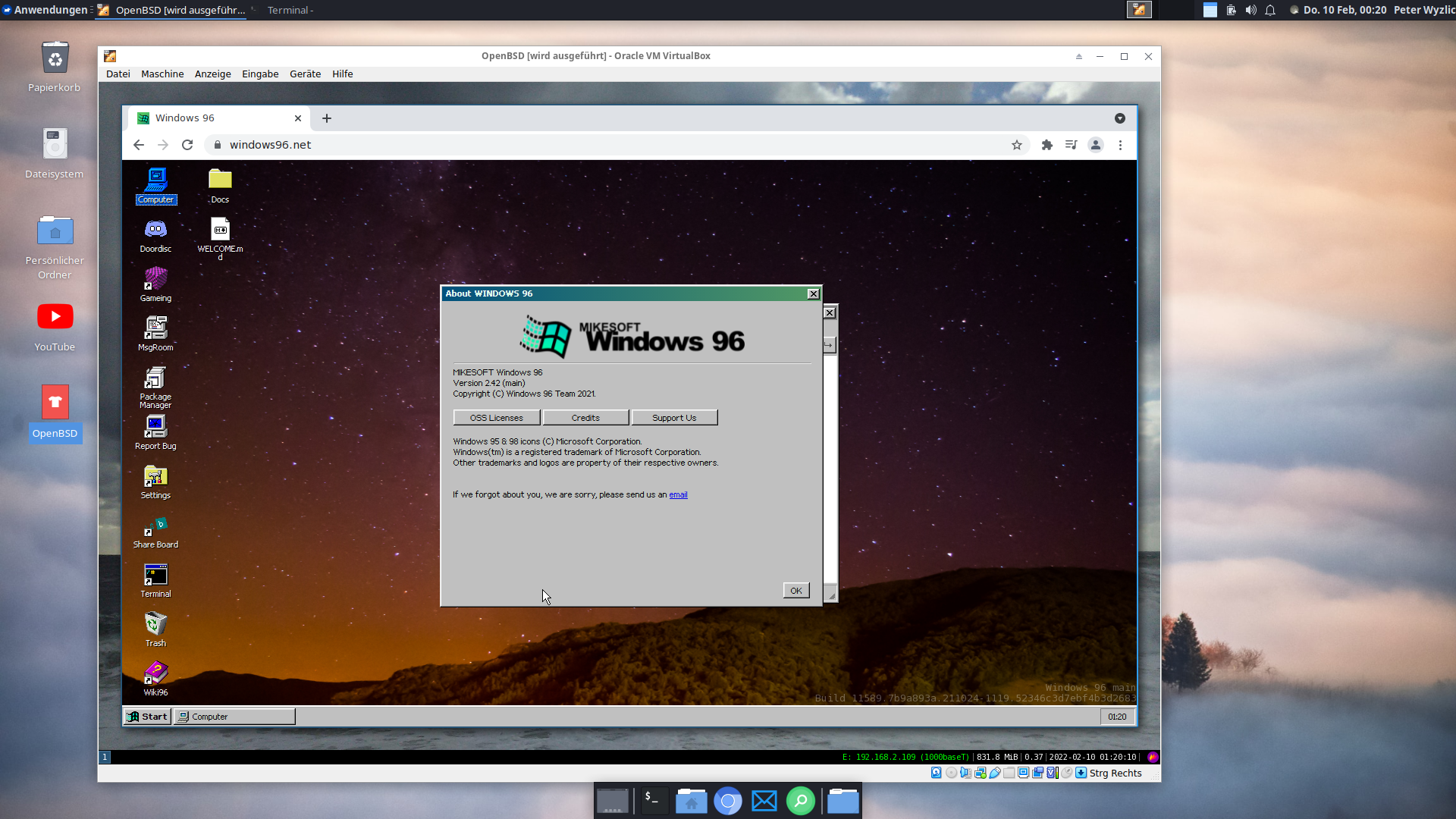Open a new browser tab

[x=327, y=118]
